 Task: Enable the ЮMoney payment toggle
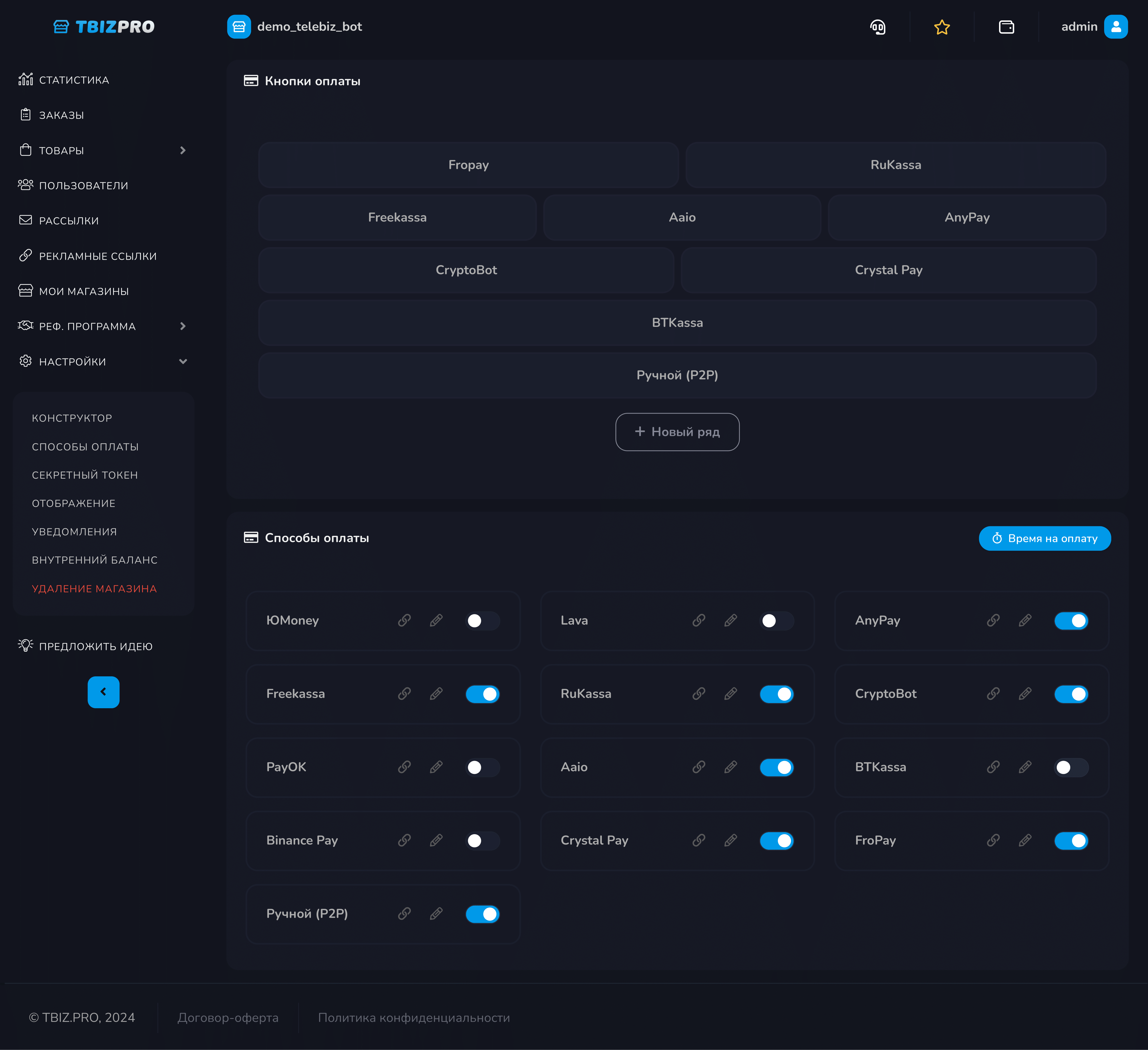(482, 621)
